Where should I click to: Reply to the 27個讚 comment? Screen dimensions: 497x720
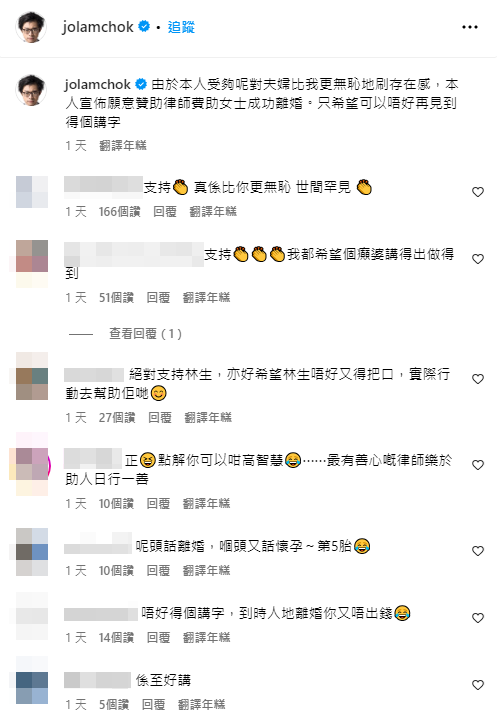click(x=159, y=417)
